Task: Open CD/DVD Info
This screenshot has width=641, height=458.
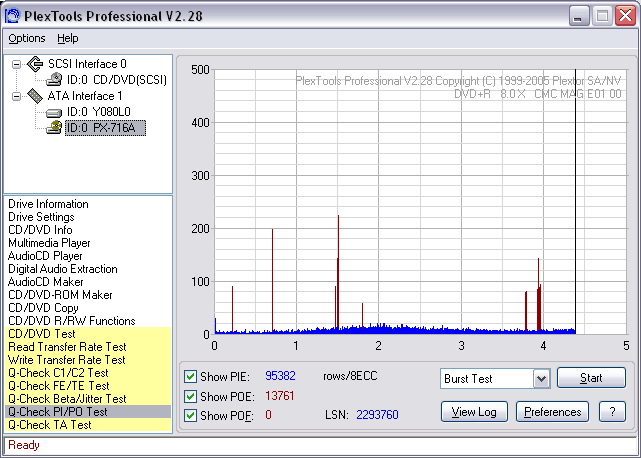Action: click(x=40, y=230)
